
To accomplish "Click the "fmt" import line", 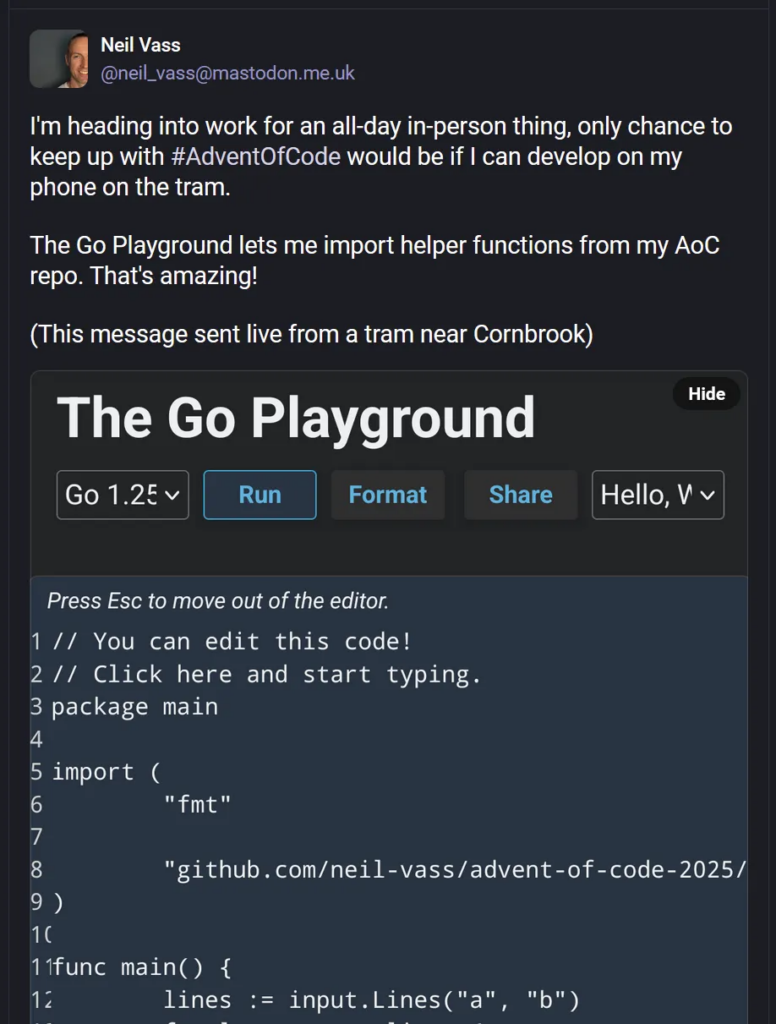I will tap(197, 805).
